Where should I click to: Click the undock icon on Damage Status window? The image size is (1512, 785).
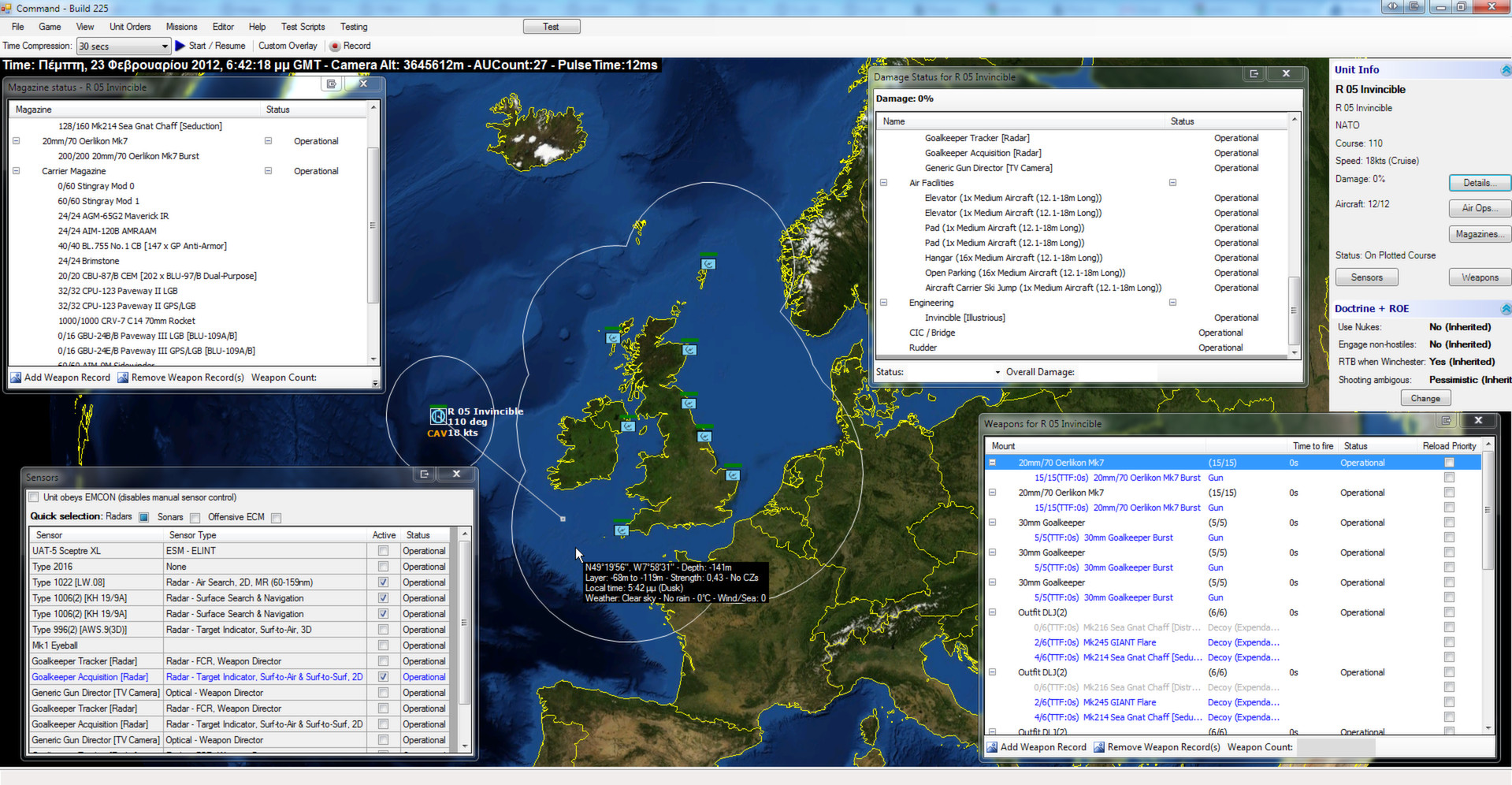[1253, 73]
